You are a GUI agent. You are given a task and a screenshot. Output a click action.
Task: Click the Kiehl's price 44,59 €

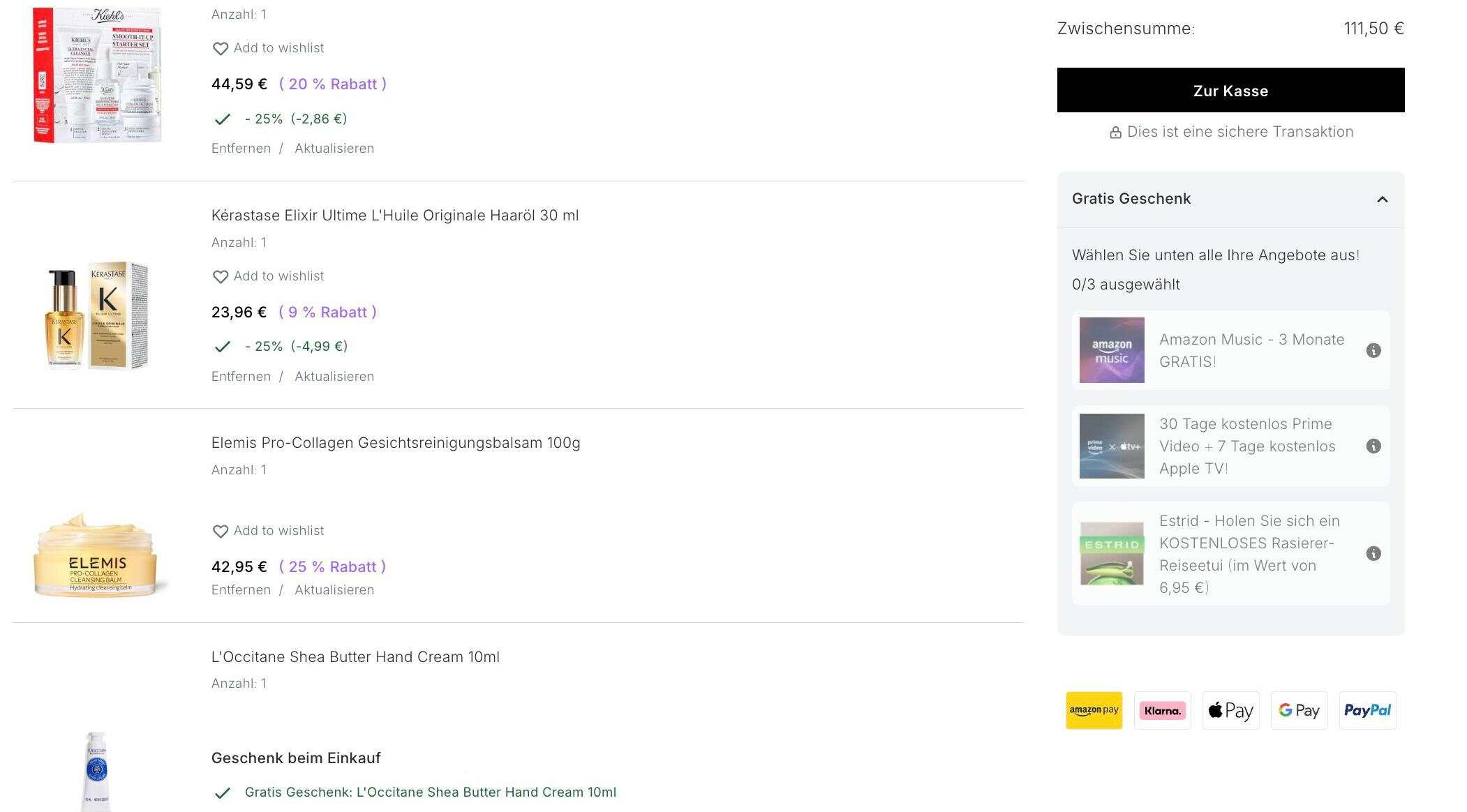tap(239, 84)
